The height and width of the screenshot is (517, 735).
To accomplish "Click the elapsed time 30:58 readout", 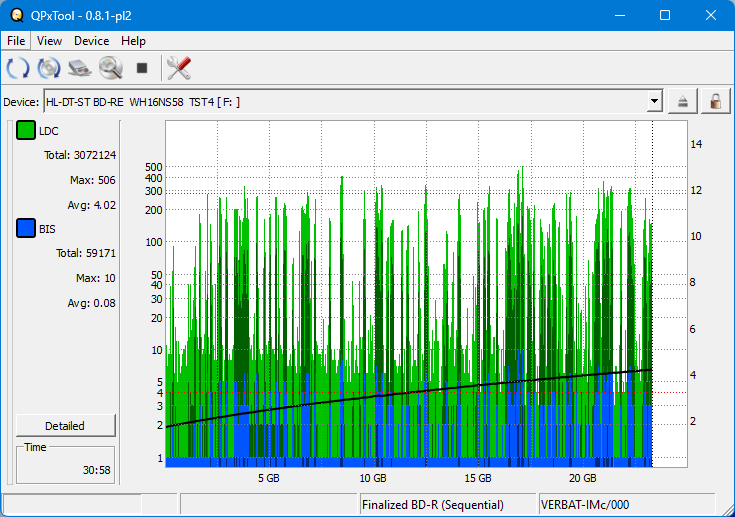I will point(97,470).
